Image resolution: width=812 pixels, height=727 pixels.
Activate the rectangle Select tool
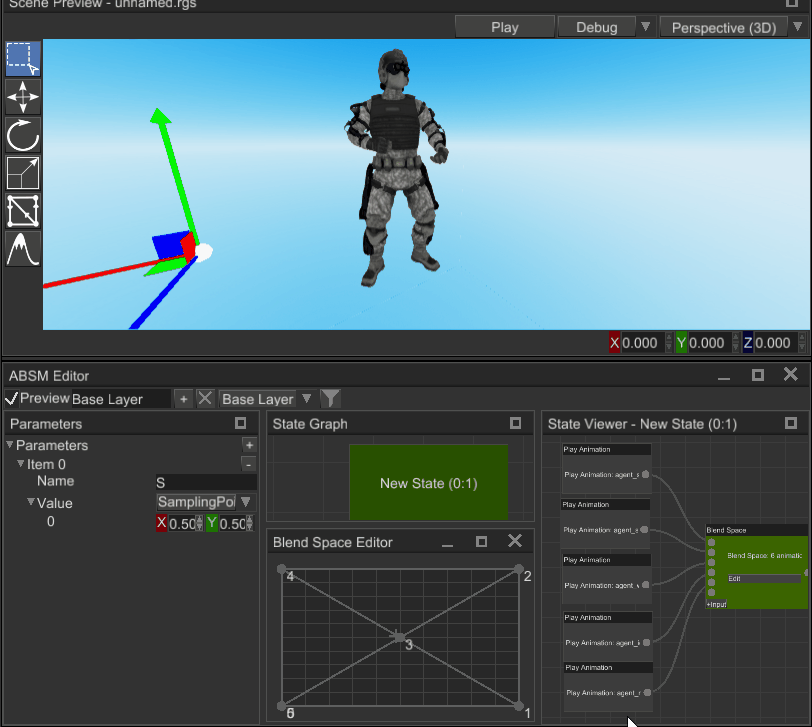tap(23, 59)
